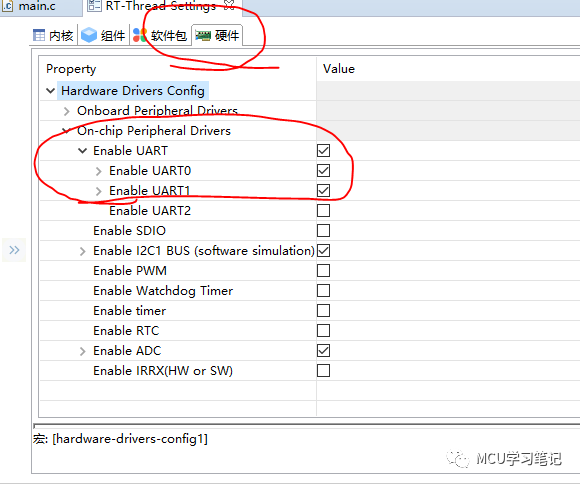This screenshot has height=484, width=580.
Task: Click the 硬件 circuit board icon
Action: [203, 36]
